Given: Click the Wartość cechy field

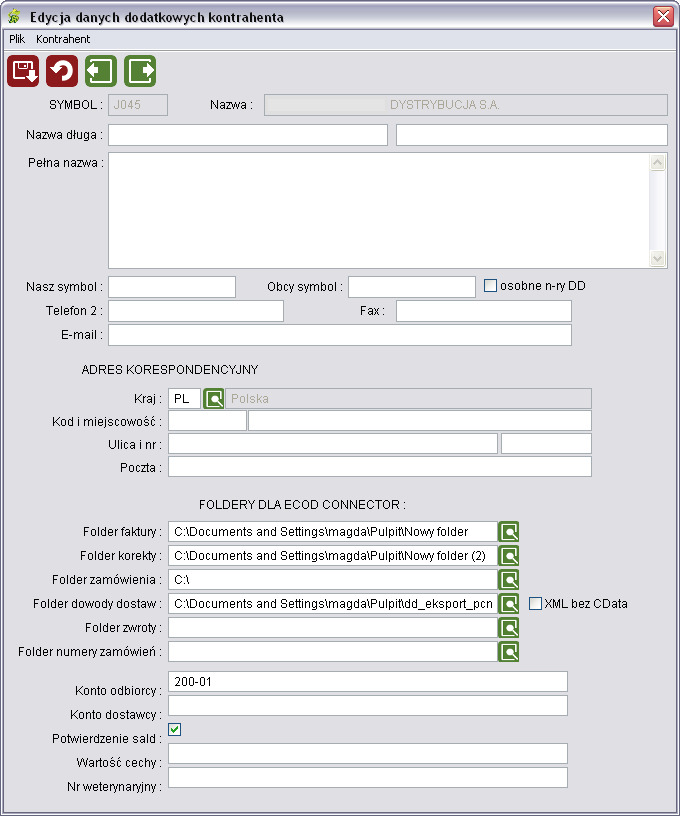Looking at the screenshot, I should tap(368, 754).
